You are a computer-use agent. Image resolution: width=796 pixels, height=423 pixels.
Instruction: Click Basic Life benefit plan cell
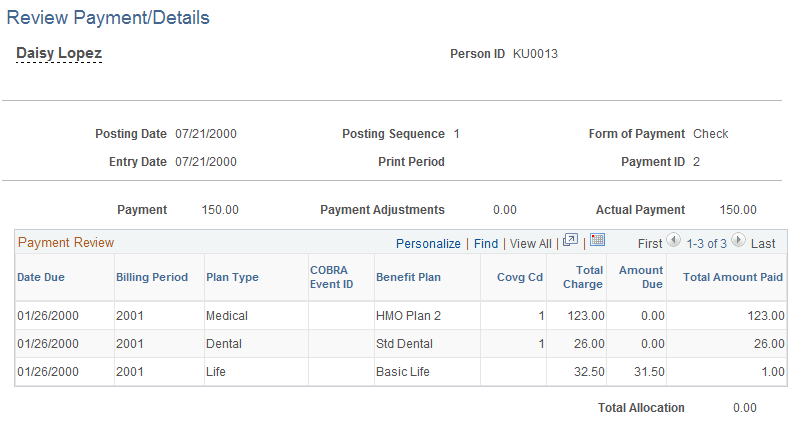[x=403, y=372]
